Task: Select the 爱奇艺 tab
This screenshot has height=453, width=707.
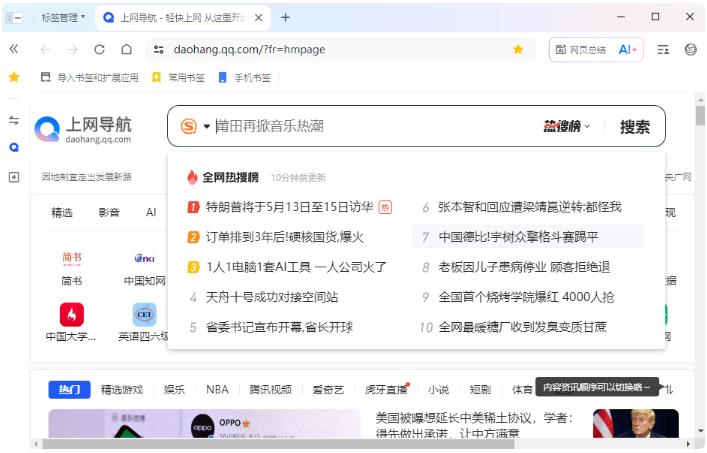Action: pos(328,390)
